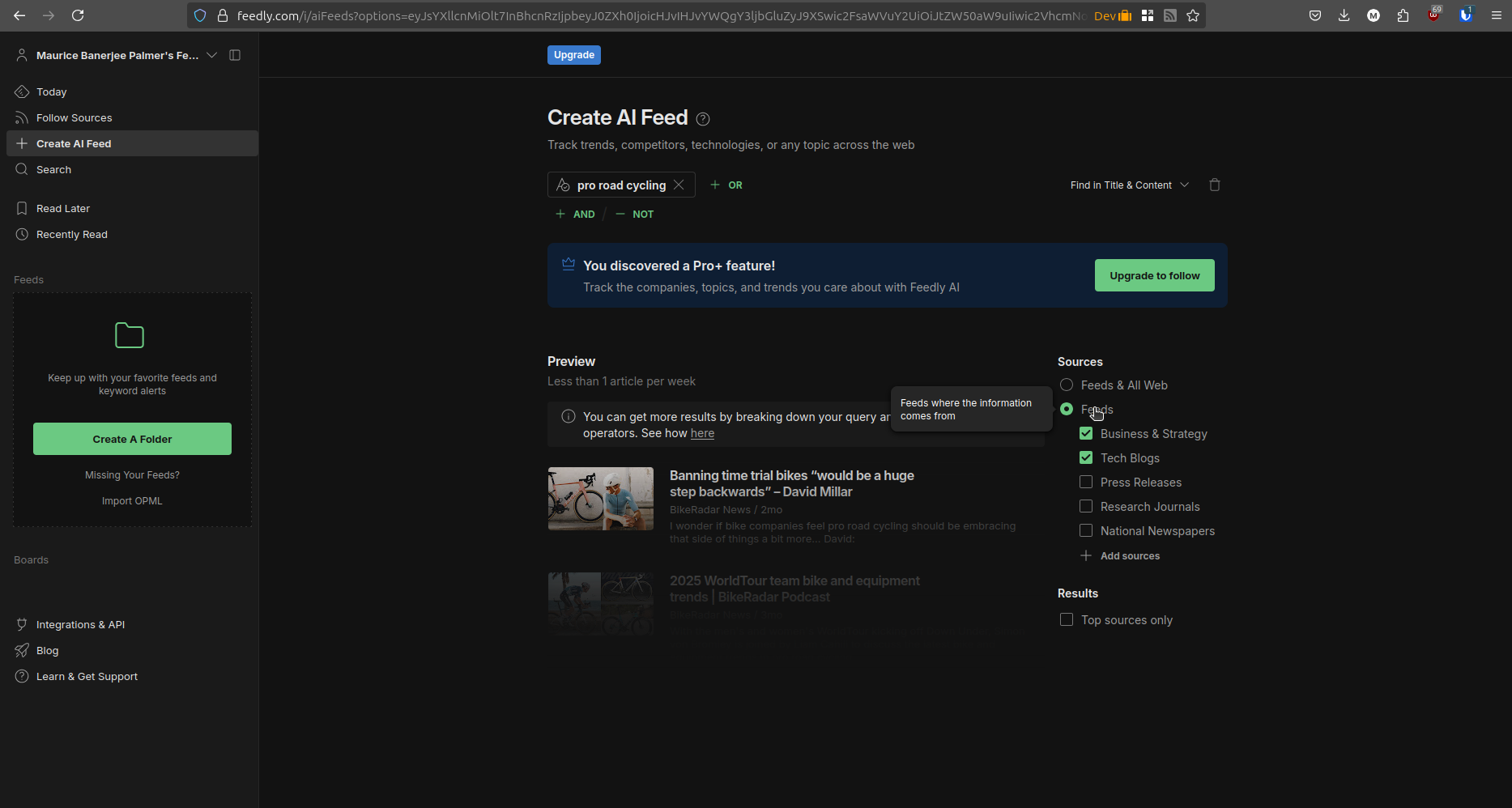Remove the 'pro road cycling' keyword chip
The height and width of the screenshot is (808, 1512).
point(679,185)
